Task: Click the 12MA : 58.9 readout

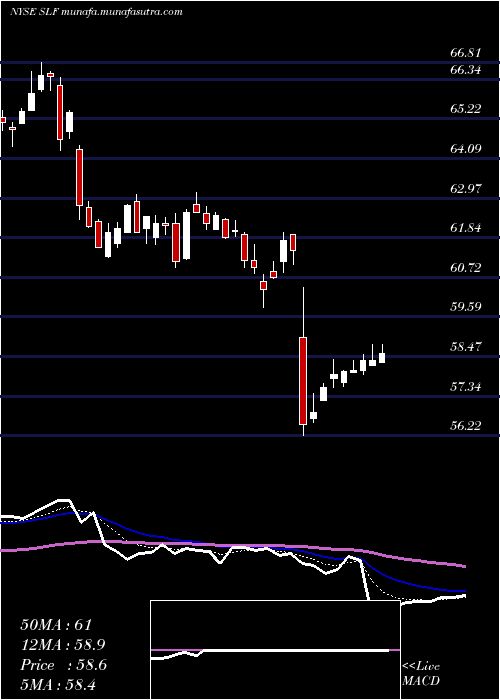Action: [x=63, y=645]
